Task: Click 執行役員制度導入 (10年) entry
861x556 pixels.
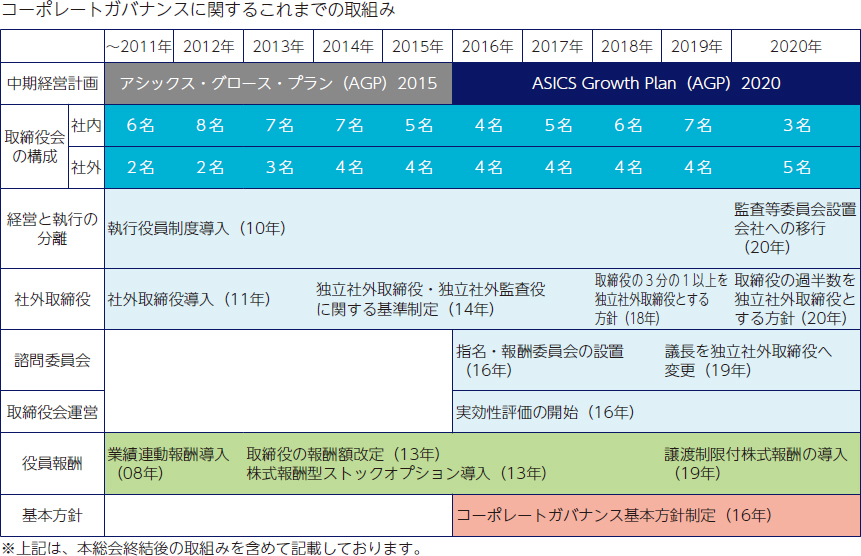Action: pyautogui.click(x=197, y=228)
